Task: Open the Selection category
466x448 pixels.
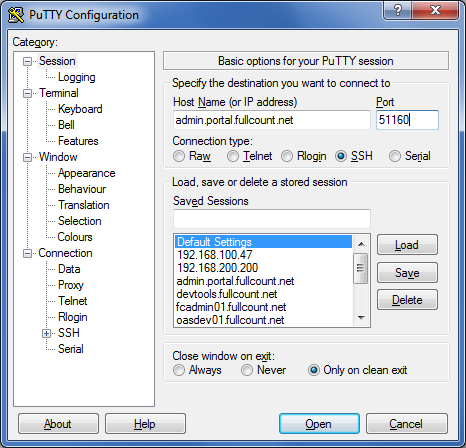Action: point(80,221)
